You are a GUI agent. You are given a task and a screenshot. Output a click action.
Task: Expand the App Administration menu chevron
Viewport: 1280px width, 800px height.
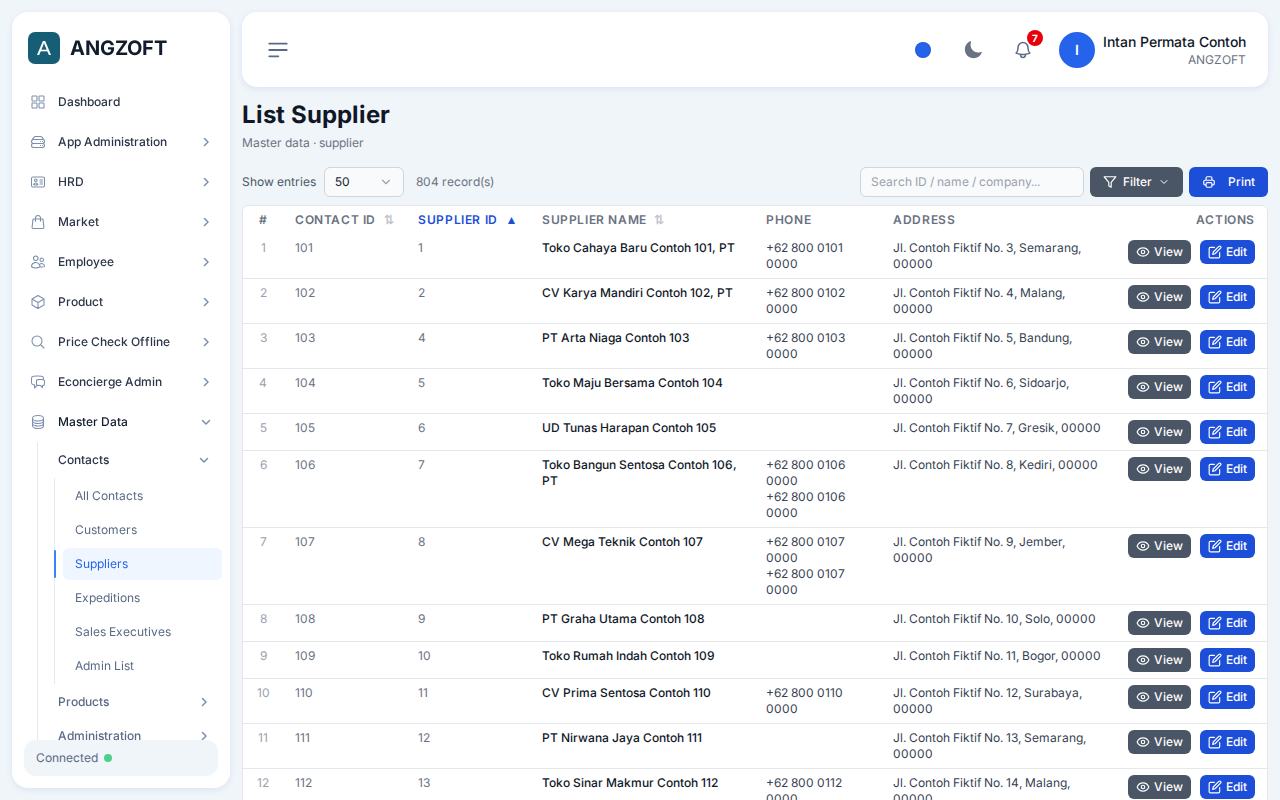point(206,142)
